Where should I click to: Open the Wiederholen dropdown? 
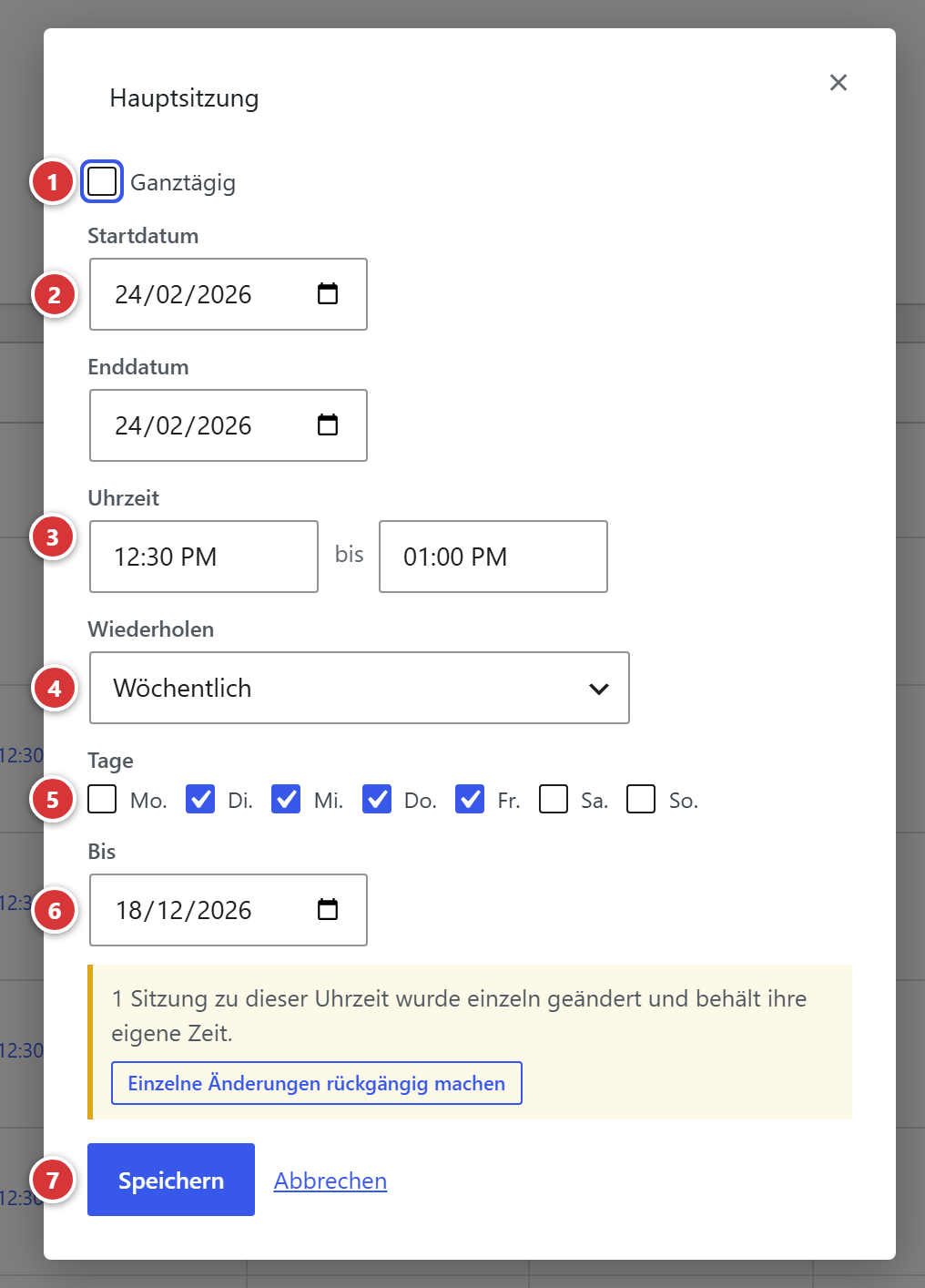360,688
